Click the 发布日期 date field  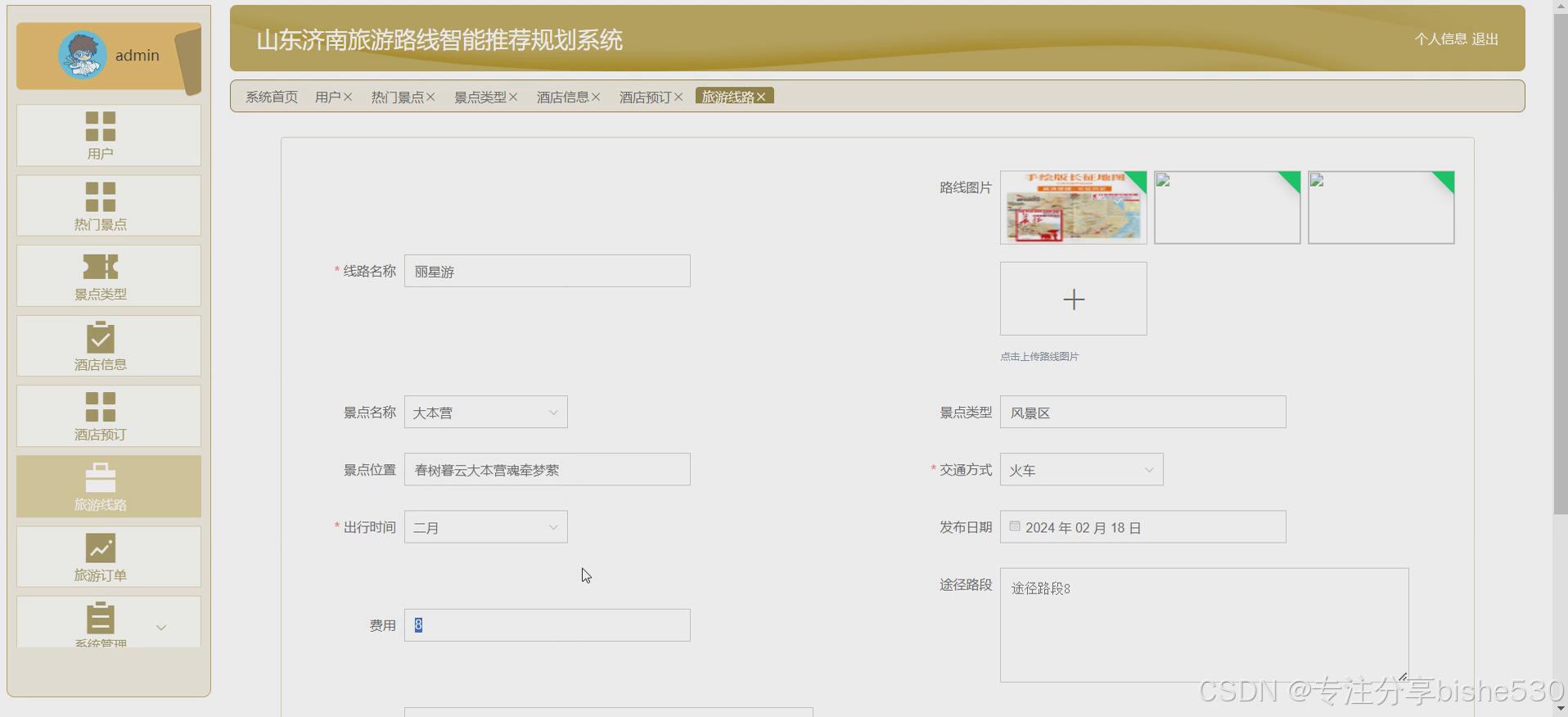coord(1143,527)
